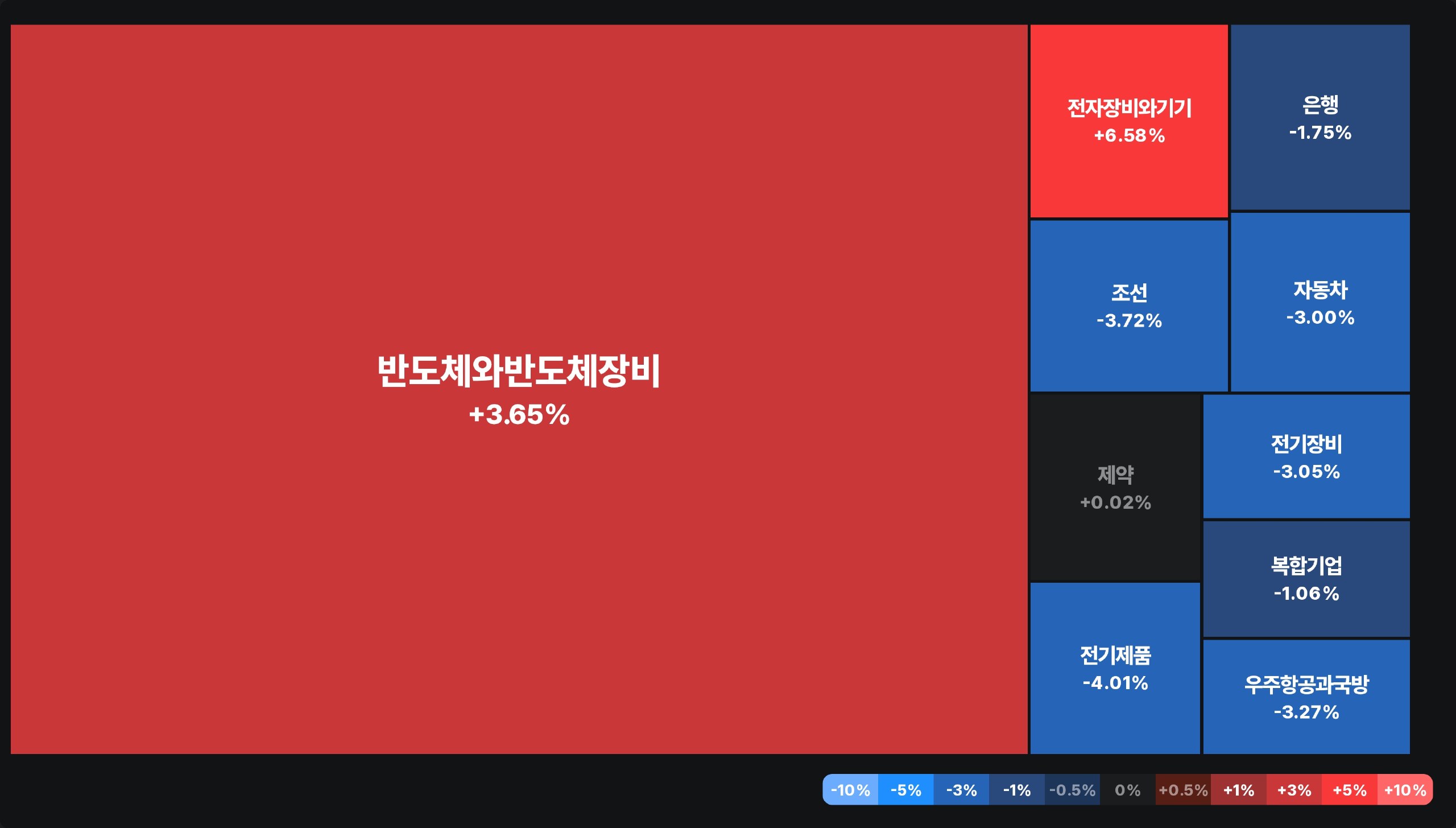Click the +1% legend swatch
Image resolution: width=1456 pixels, height=828 pixels.
click(x=1239, y=789)
